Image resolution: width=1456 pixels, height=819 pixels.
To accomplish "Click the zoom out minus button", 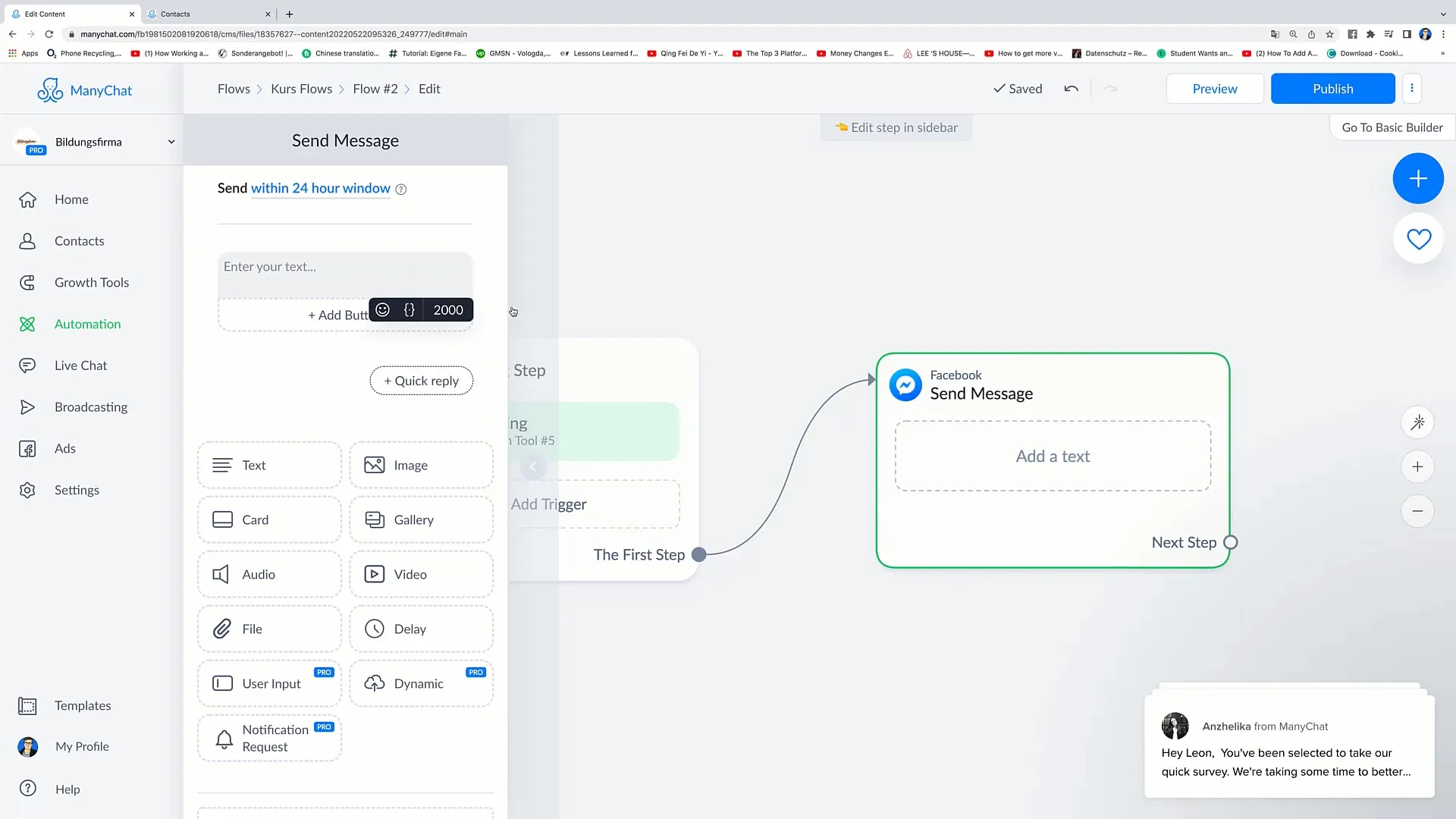I will click(1418, 511).
